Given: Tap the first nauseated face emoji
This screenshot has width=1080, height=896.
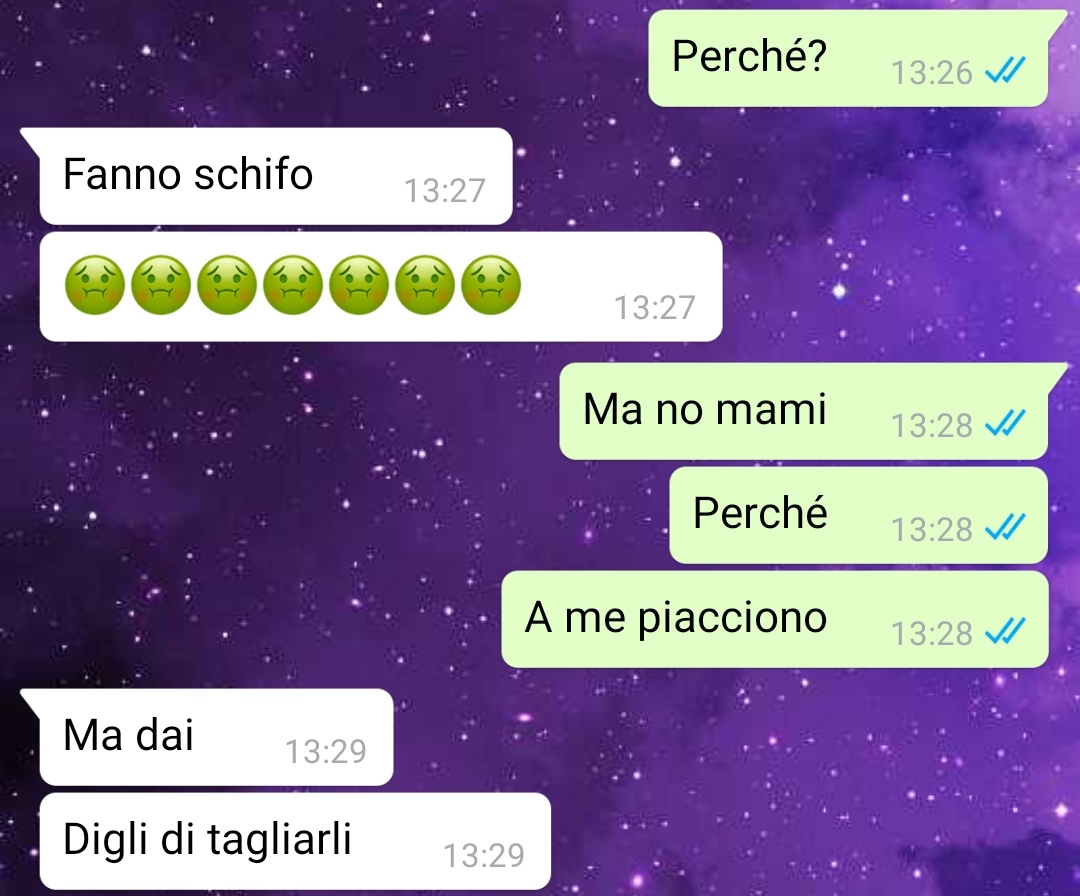Looking at the screenshot, I should pos(95,285).
